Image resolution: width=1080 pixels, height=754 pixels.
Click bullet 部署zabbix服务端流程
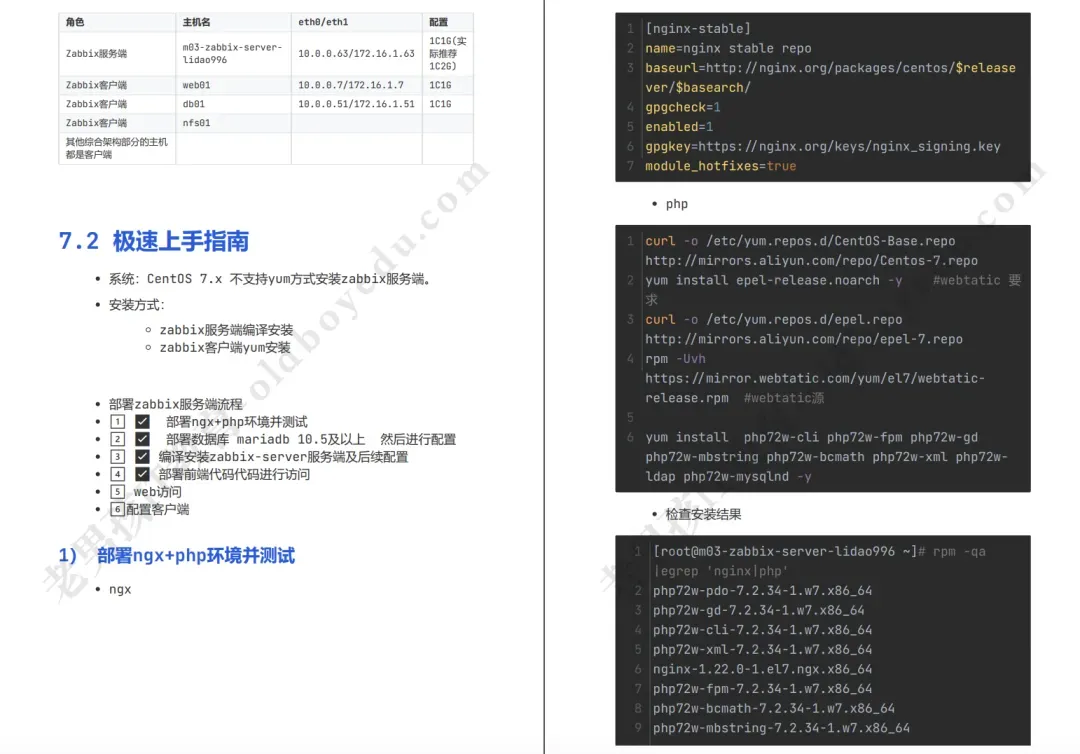(x=176, y=404)
